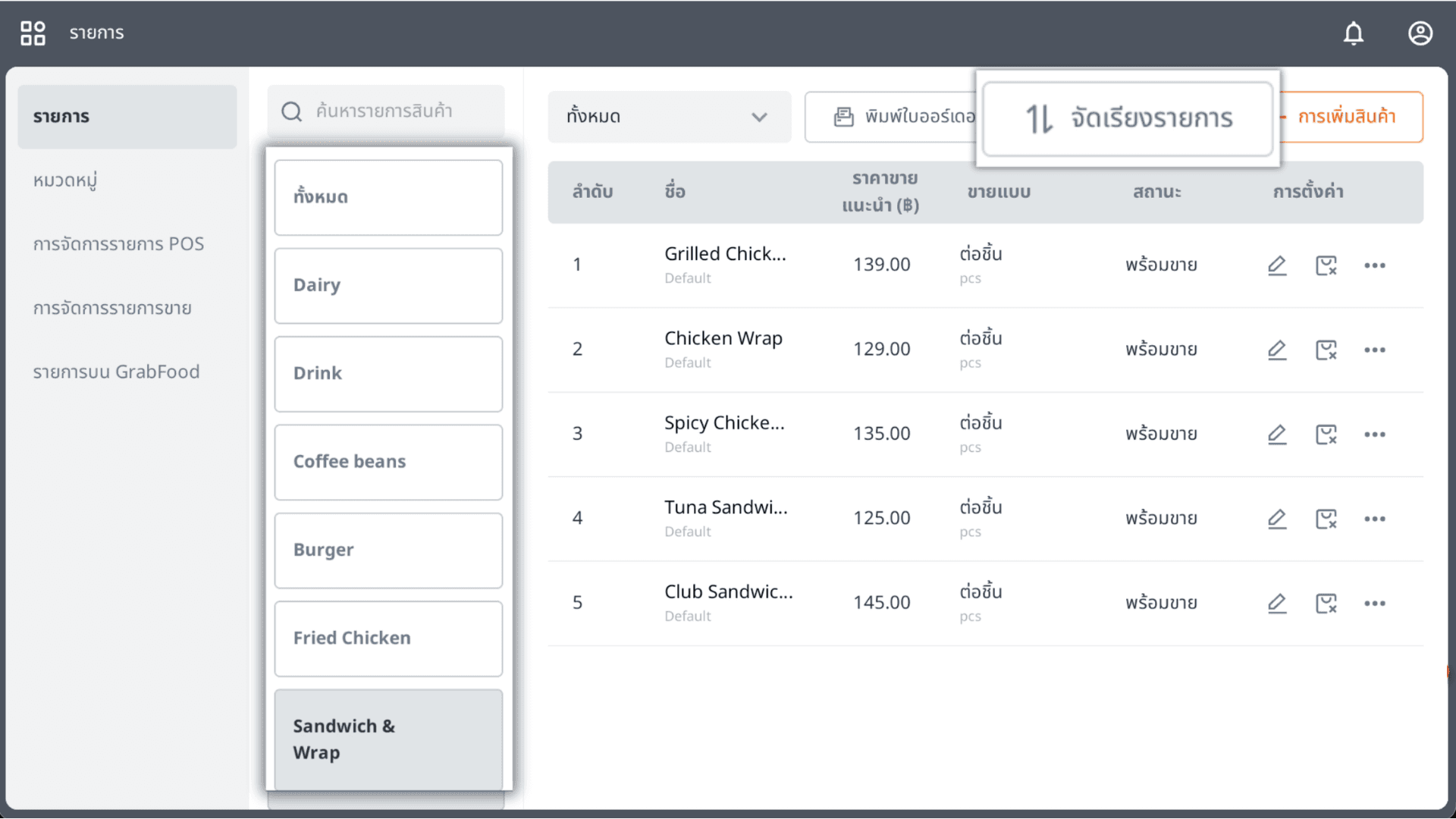The image size is (1456, 819).
Task: Open the user account profile icon
Action: pos(1420,33)
